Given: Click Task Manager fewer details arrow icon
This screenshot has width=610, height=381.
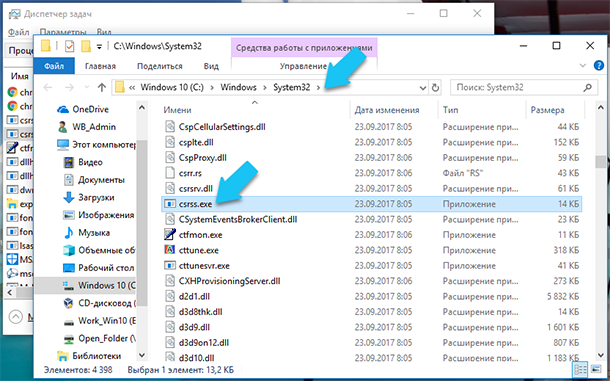Looking at the screenshot, I should click(x=16, y=316).
